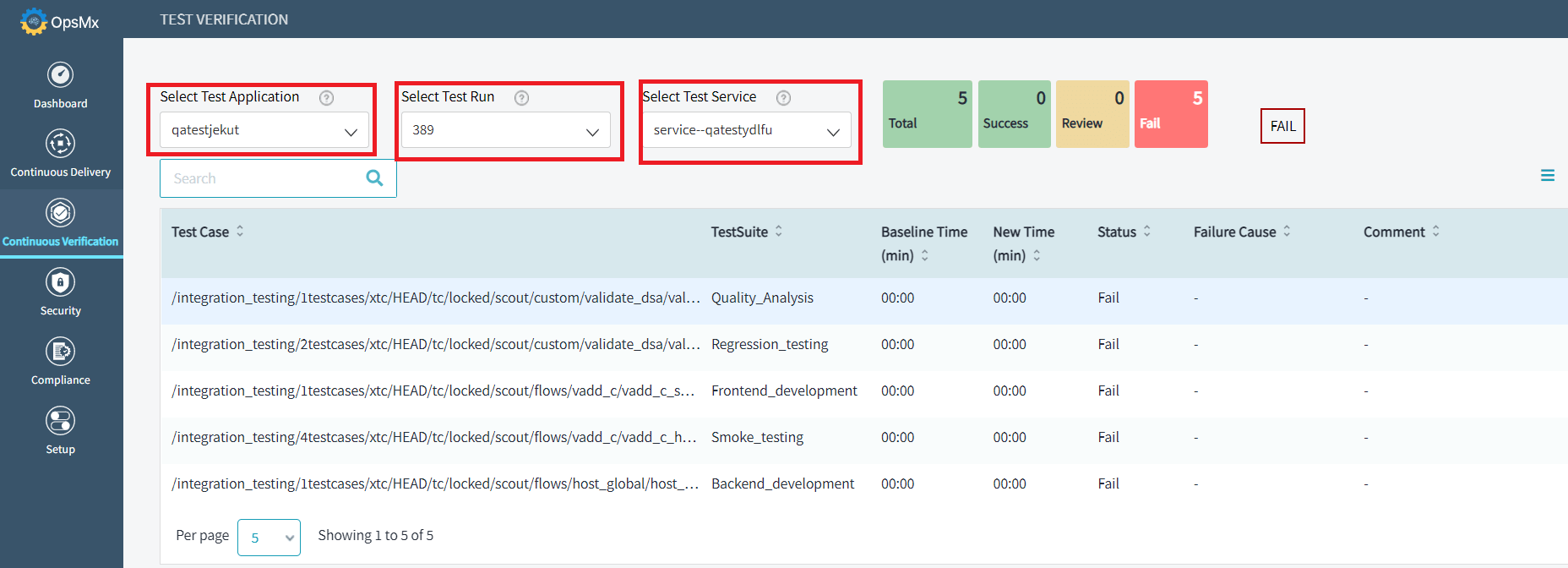Click the Regression_testing row test case path
Screen dimensions: 1568x568
pyautogui.click(x=436, y=344)
